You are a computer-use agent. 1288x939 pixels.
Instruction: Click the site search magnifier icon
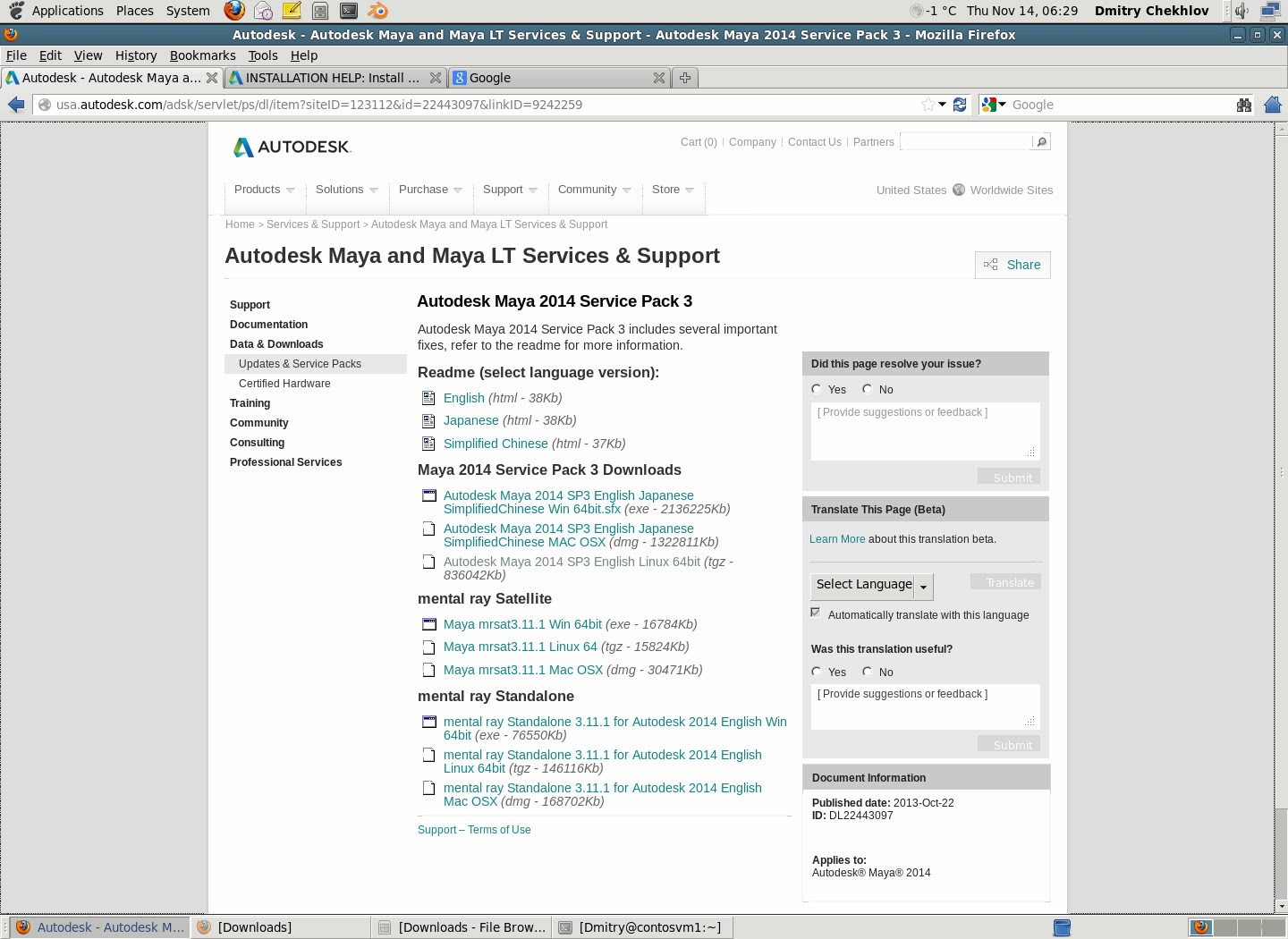click(x=1041, y=142)
